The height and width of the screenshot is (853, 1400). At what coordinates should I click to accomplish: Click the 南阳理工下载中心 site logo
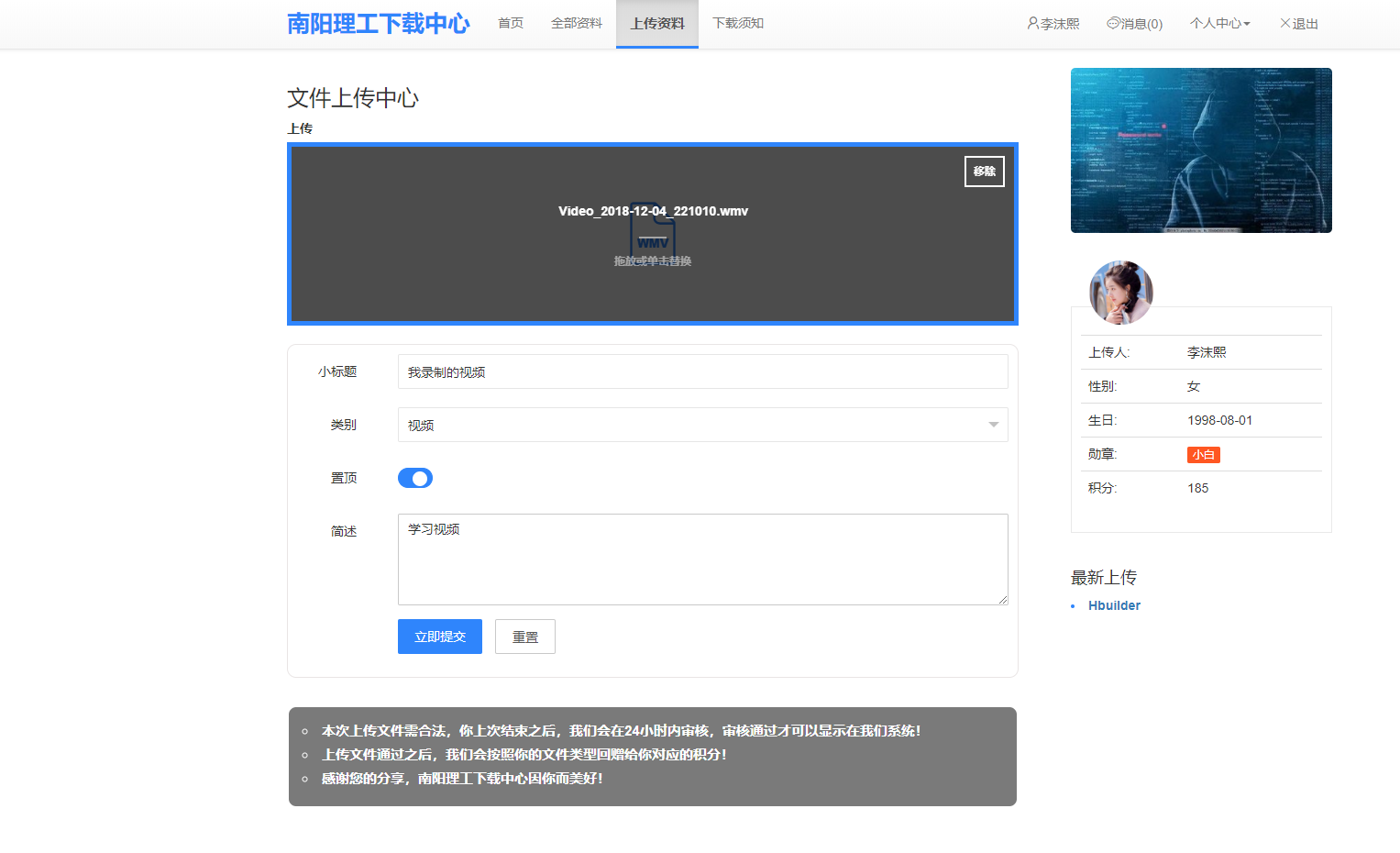[x=379, y=23]
